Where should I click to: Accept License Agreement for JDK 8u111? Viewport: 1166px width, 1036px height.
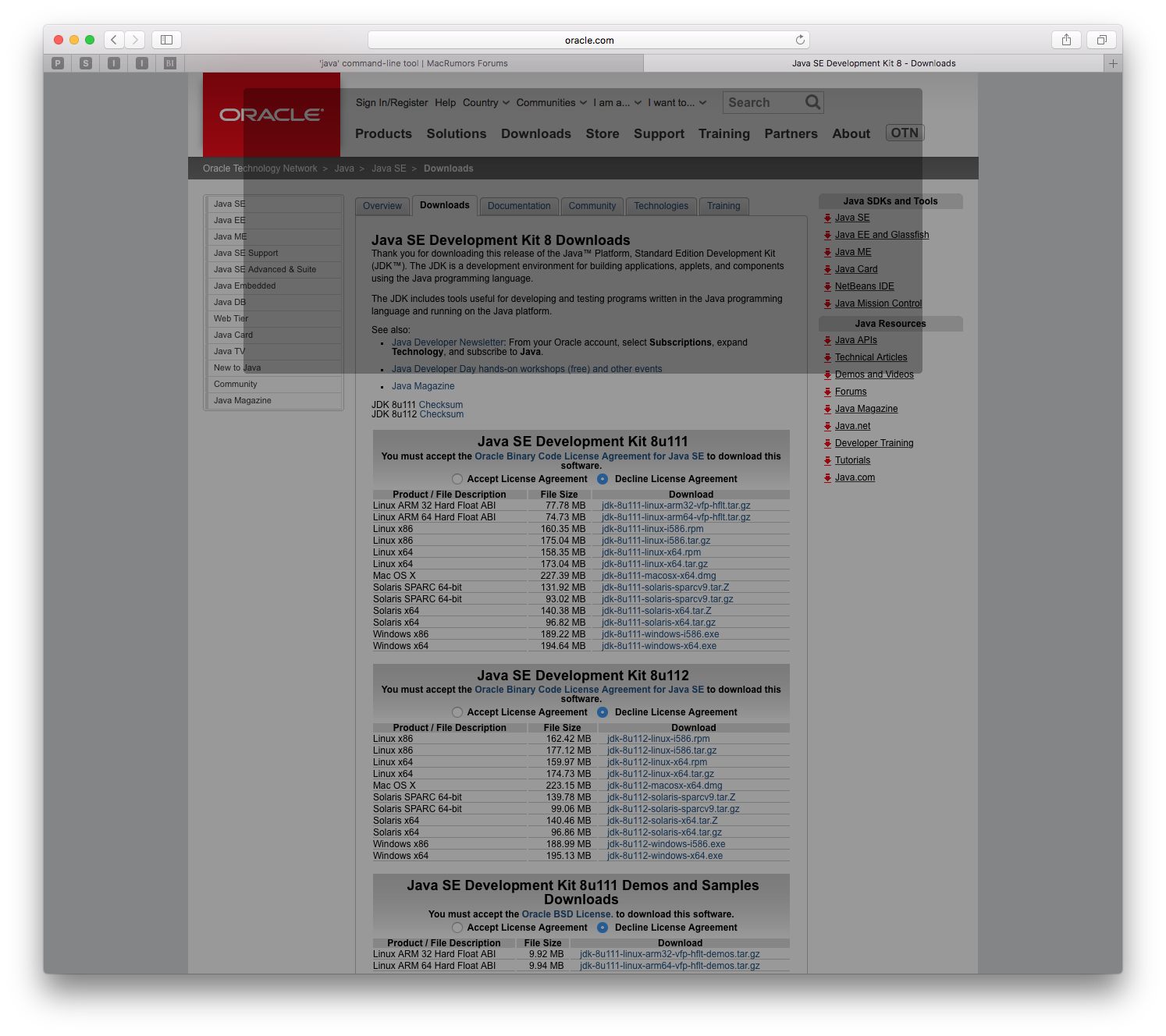[457, 479]
